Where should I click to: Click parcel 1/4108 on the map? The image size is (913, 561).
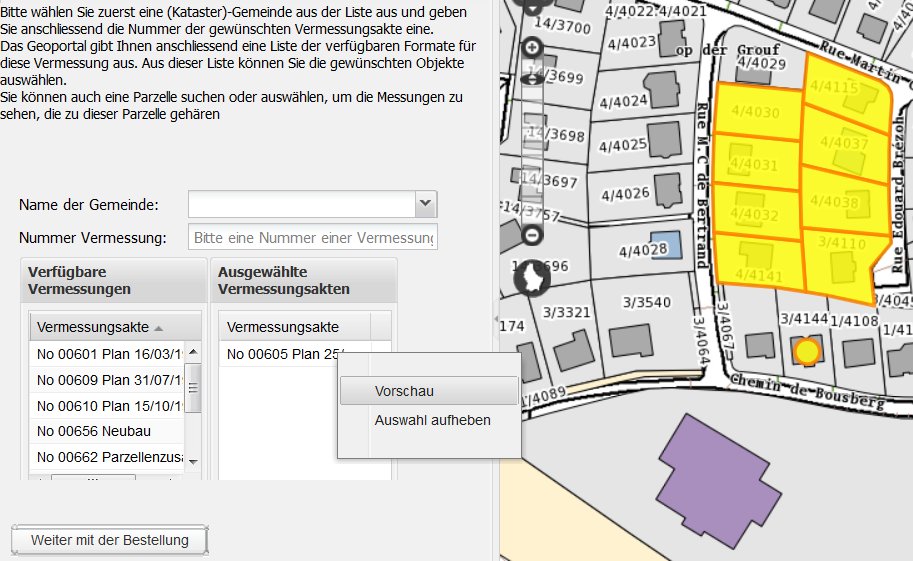[x=854, y=321]
